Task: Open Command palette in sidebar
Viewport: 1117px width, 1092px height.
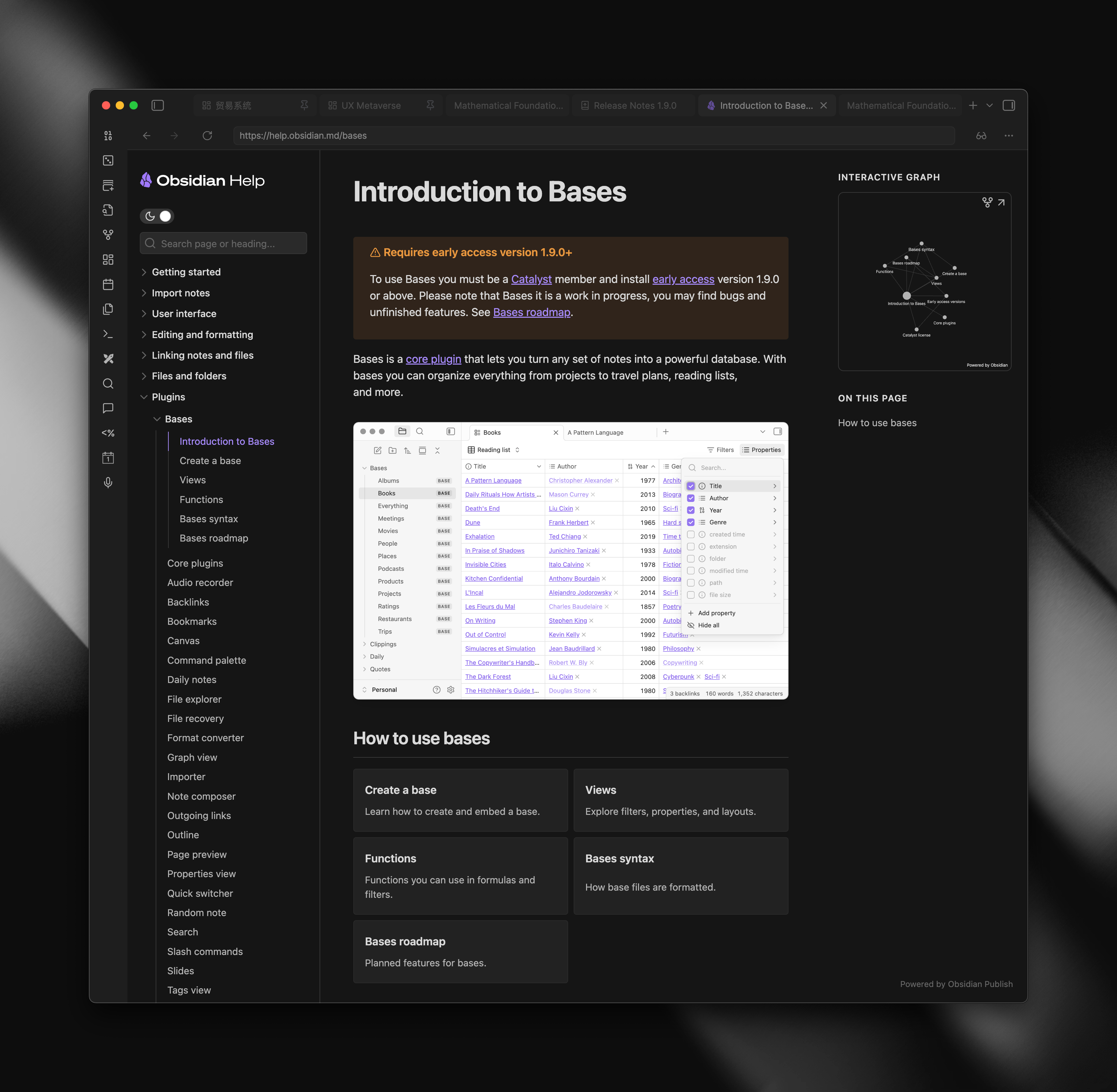Action: coord(207,660)
